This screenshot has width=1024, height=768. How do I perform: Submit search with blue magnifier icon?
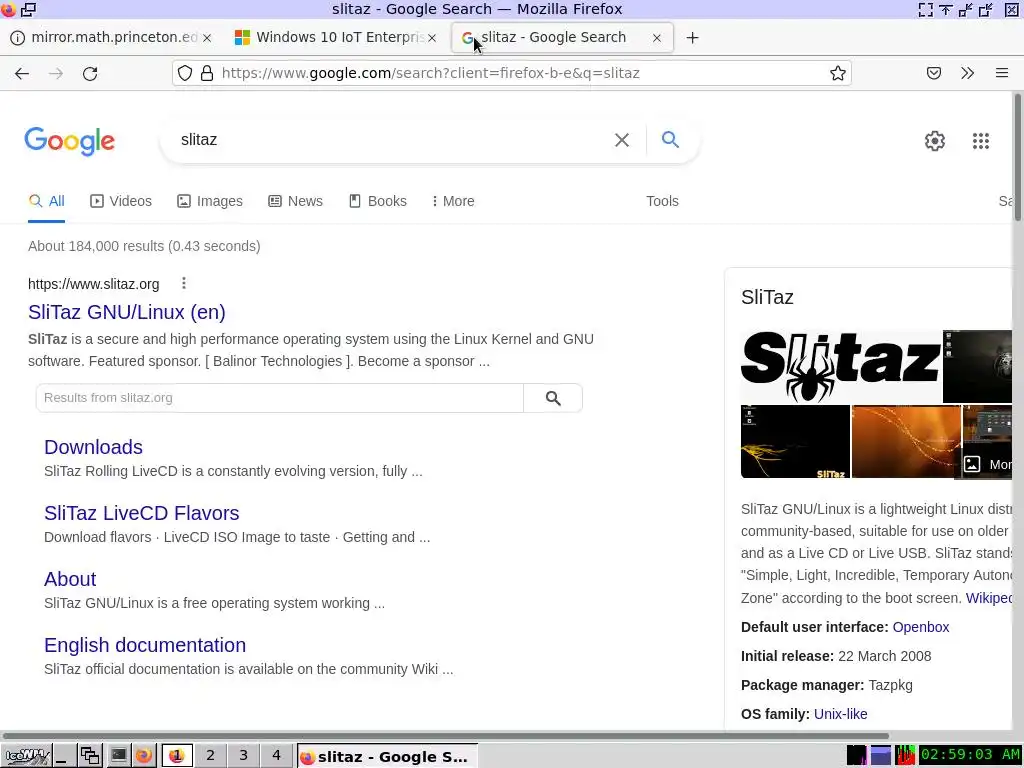click(x=670, y=139)
